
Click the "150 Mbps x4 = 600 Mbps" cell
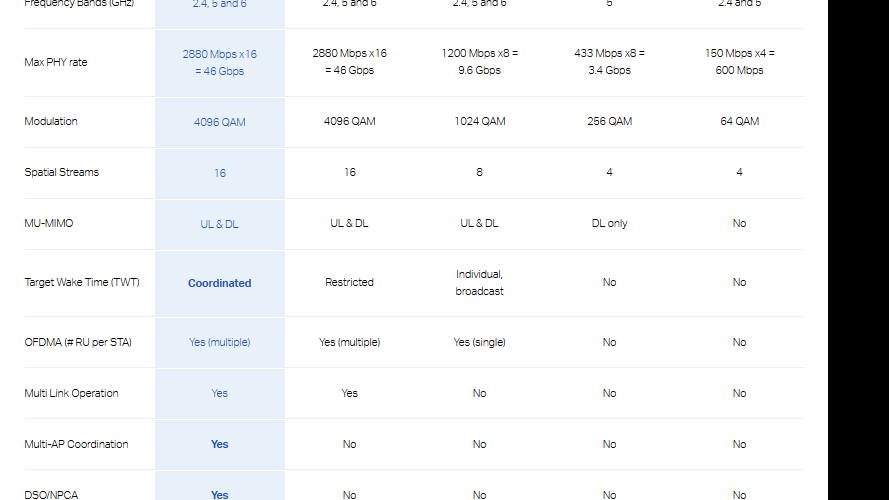(x=739, y=62)
